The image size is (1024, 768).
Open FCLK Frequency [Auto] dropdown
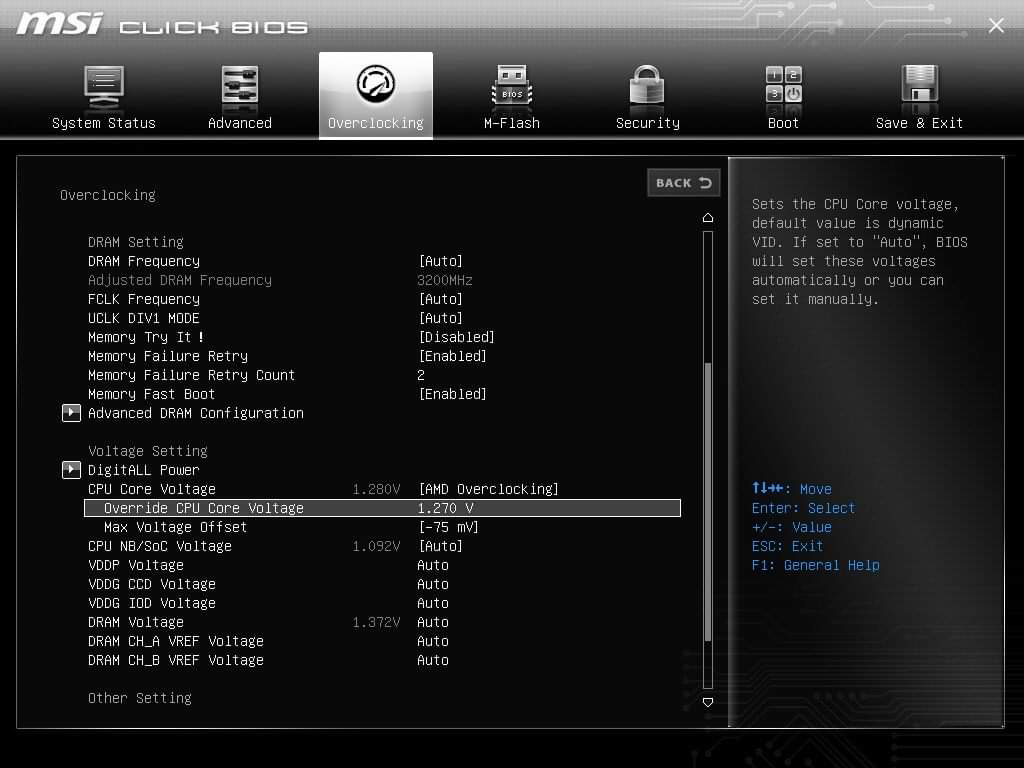tap(441, 299)
